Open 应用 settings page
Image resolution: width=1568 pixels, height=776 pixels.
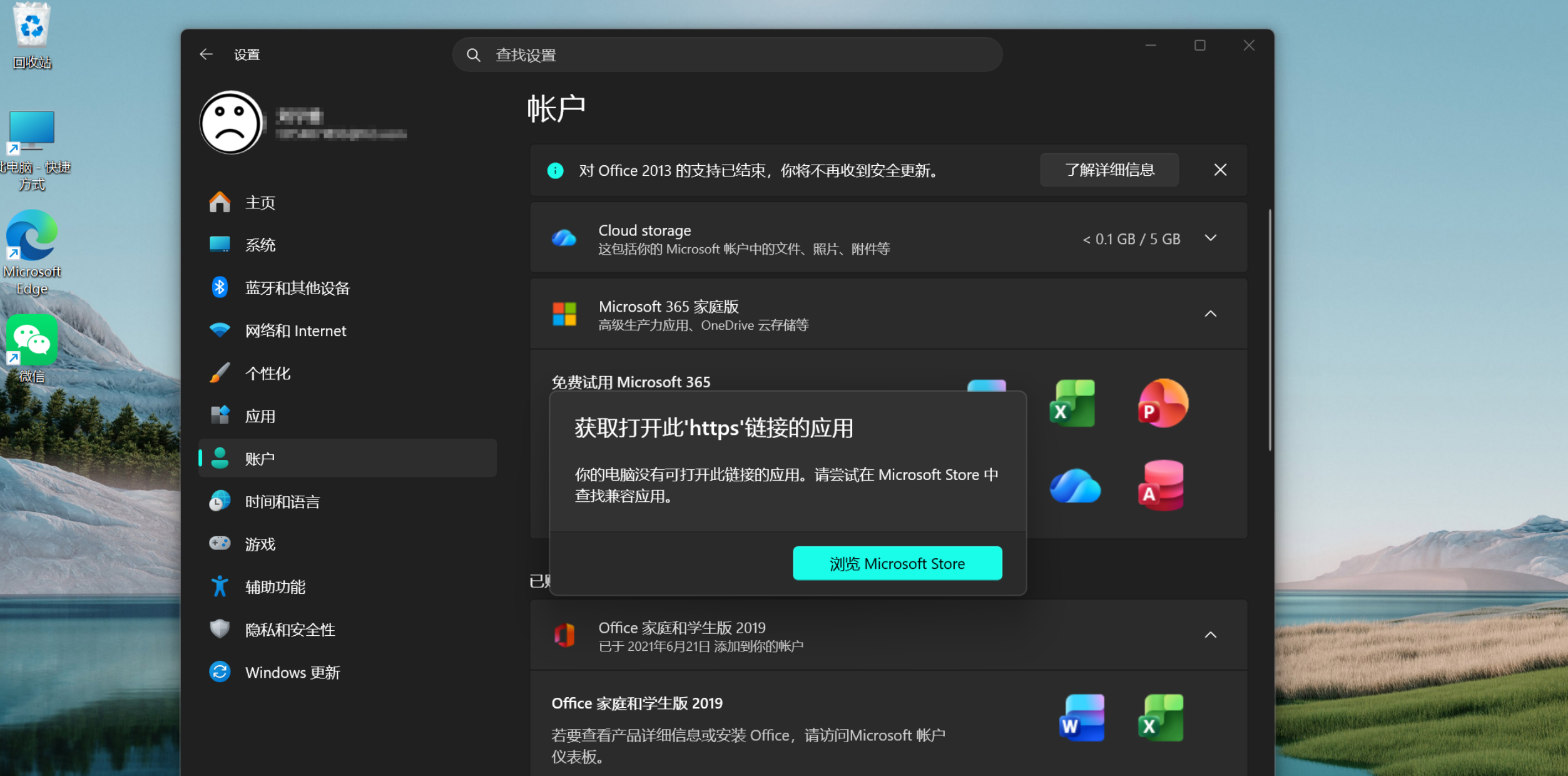[347, 416]
